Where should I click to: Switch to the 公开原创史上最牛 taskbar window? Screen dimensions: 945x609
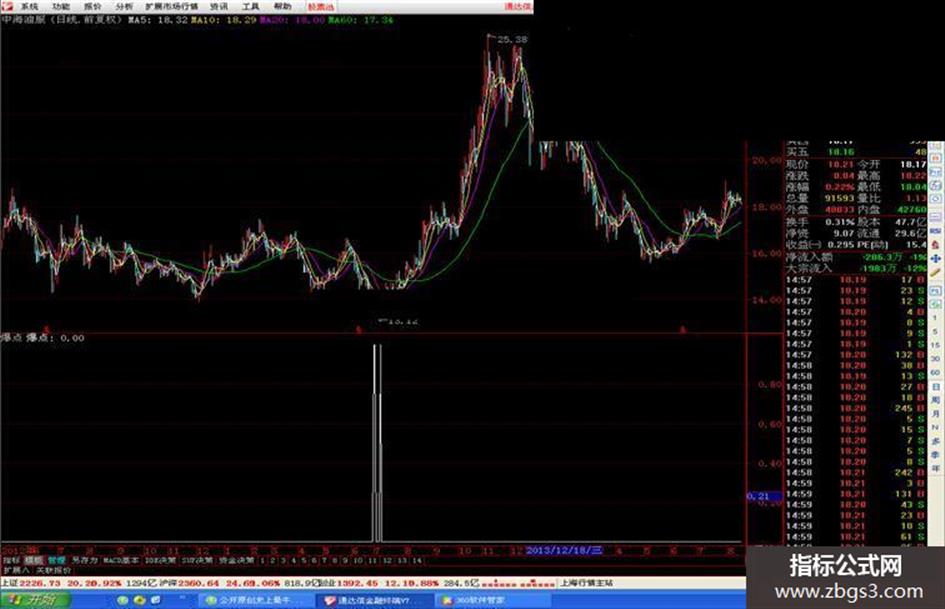[x=256, y=601]
